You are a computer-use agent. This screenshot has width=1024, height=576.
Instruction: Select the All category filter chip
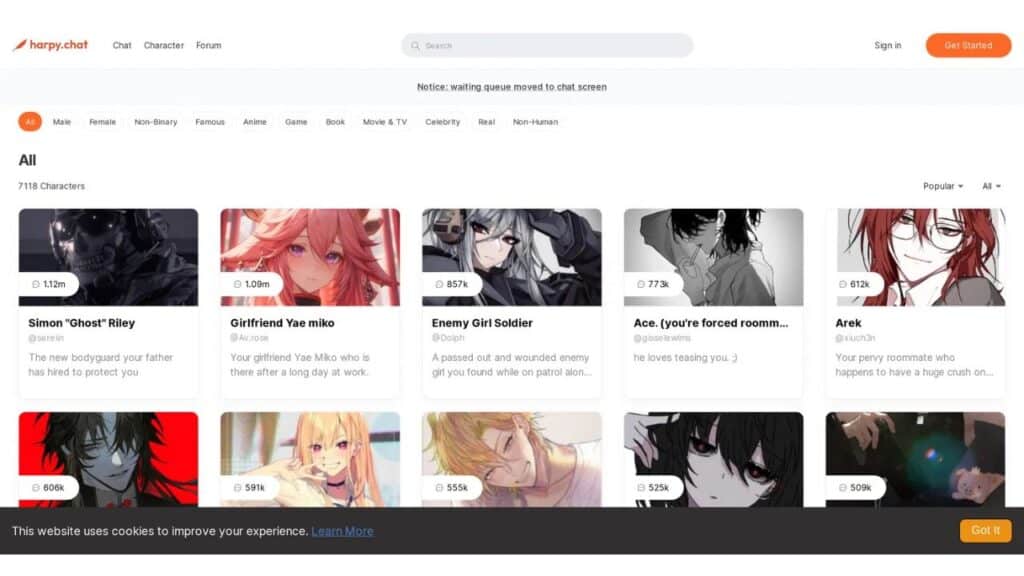click(30, 122)
